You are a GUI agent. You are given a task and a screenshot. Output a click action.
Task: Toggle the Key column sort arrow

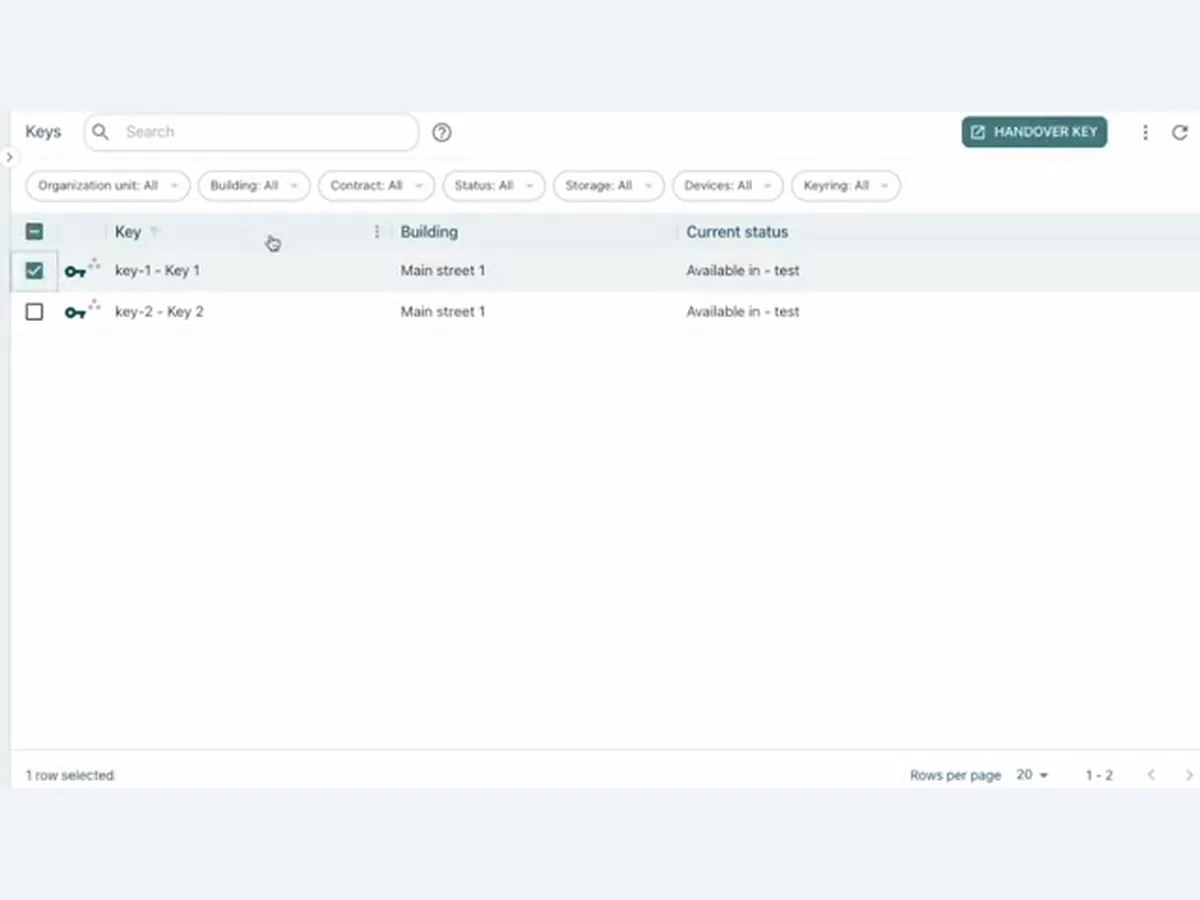pos(155,232)
